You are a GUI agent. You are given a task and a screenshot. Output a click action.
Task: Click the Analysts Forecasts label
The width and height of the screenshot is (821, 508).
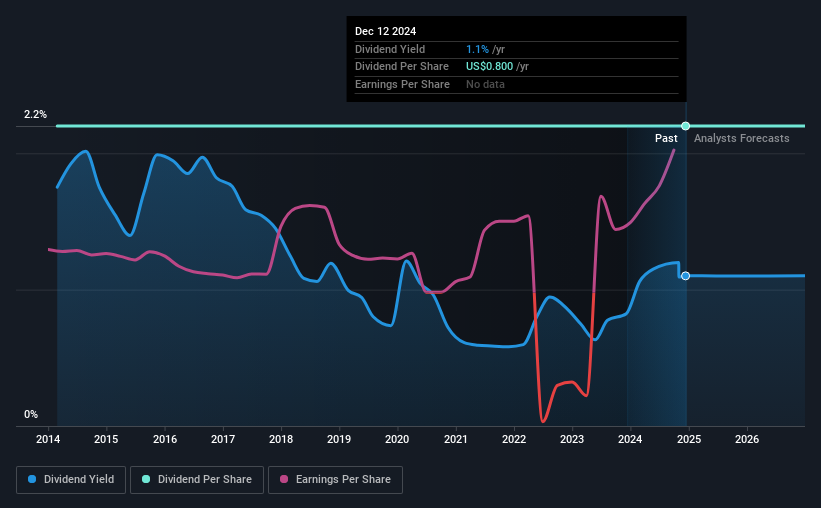741,138
